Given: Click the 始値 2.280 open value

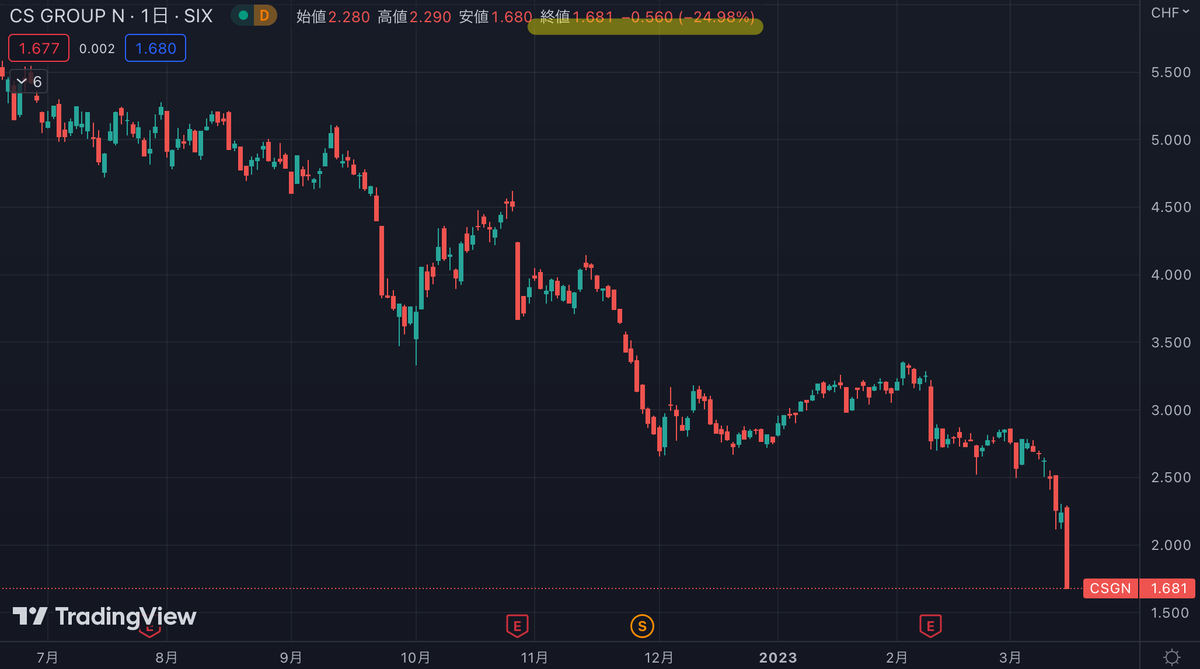Looking at the screenshot, I should pos(333,15).
